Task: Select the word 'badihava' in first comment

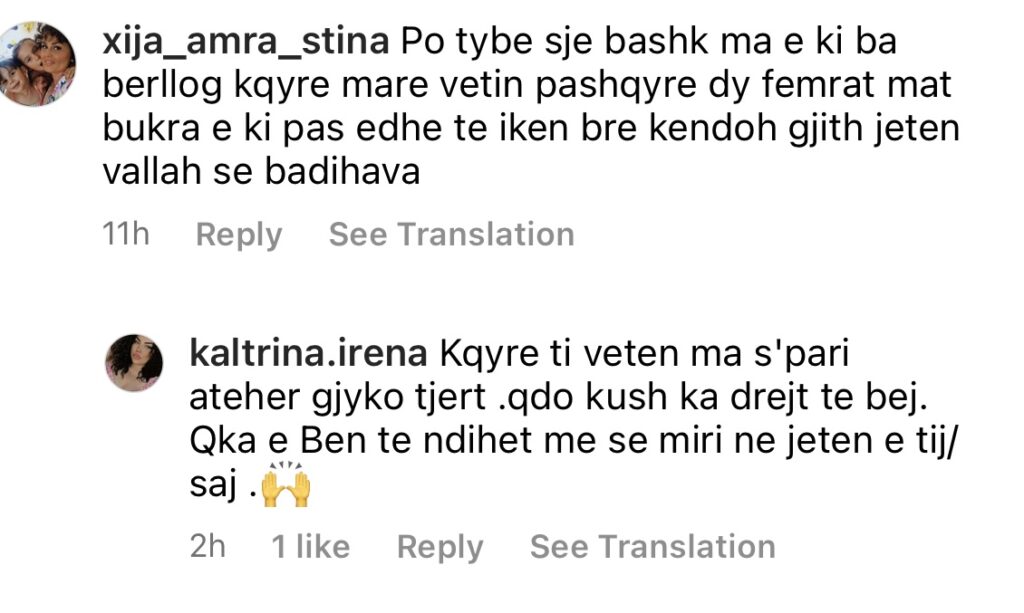Action: (x=342, y=172)
